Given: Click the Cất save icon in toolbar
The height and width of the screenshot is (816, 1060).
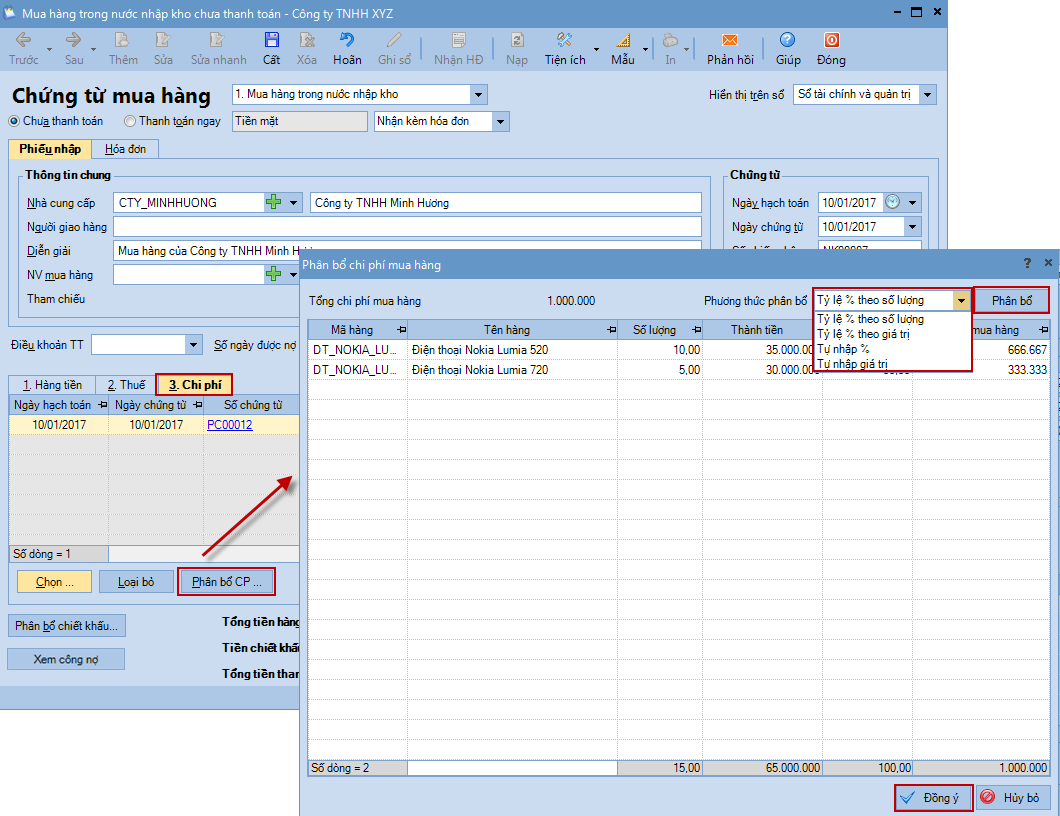Looking at the screenshot, I should (271, 41).
